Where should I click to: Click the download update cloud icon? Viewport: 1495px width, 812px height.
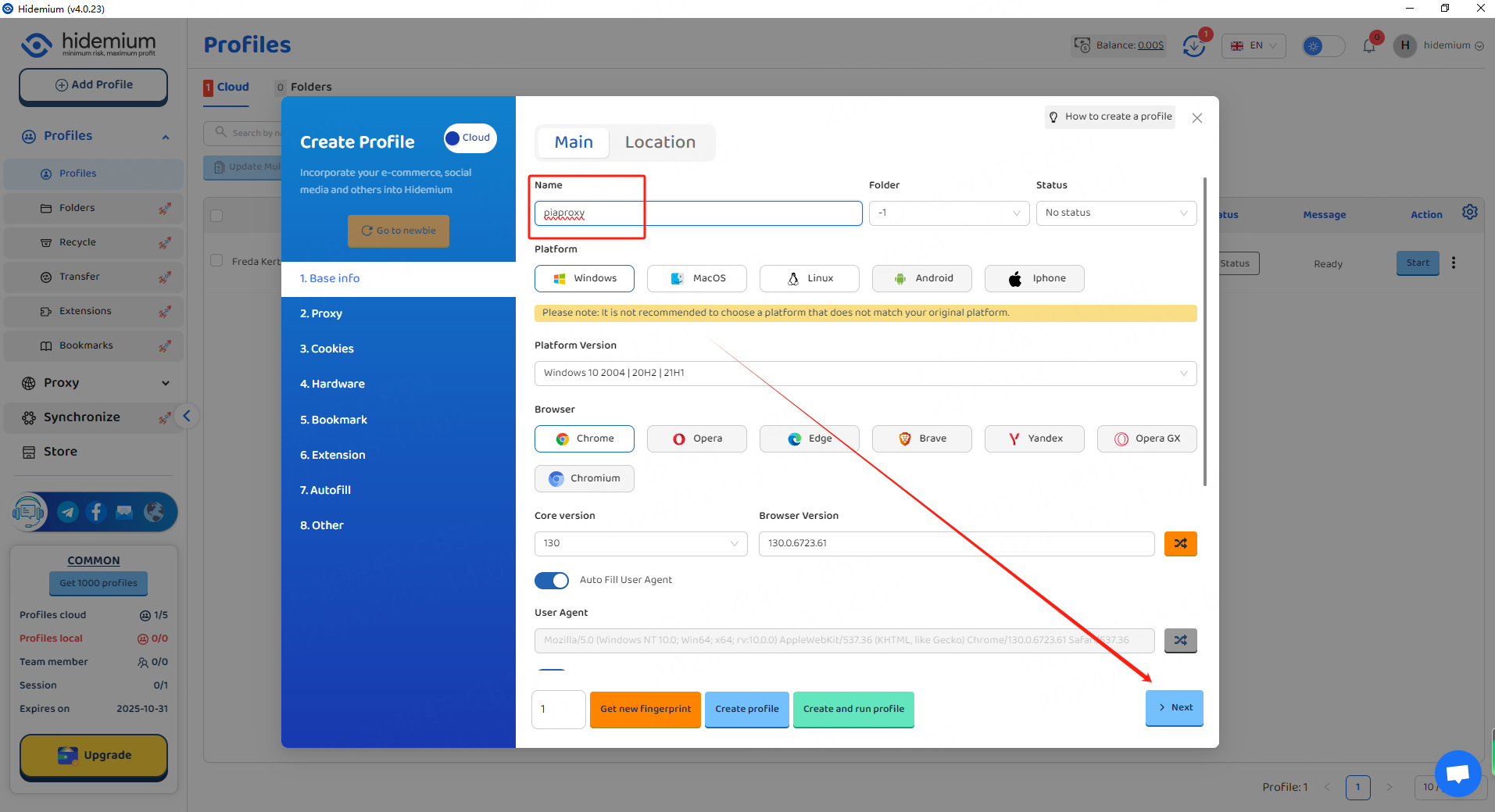pyautogui.click(x=1193, y=46)
